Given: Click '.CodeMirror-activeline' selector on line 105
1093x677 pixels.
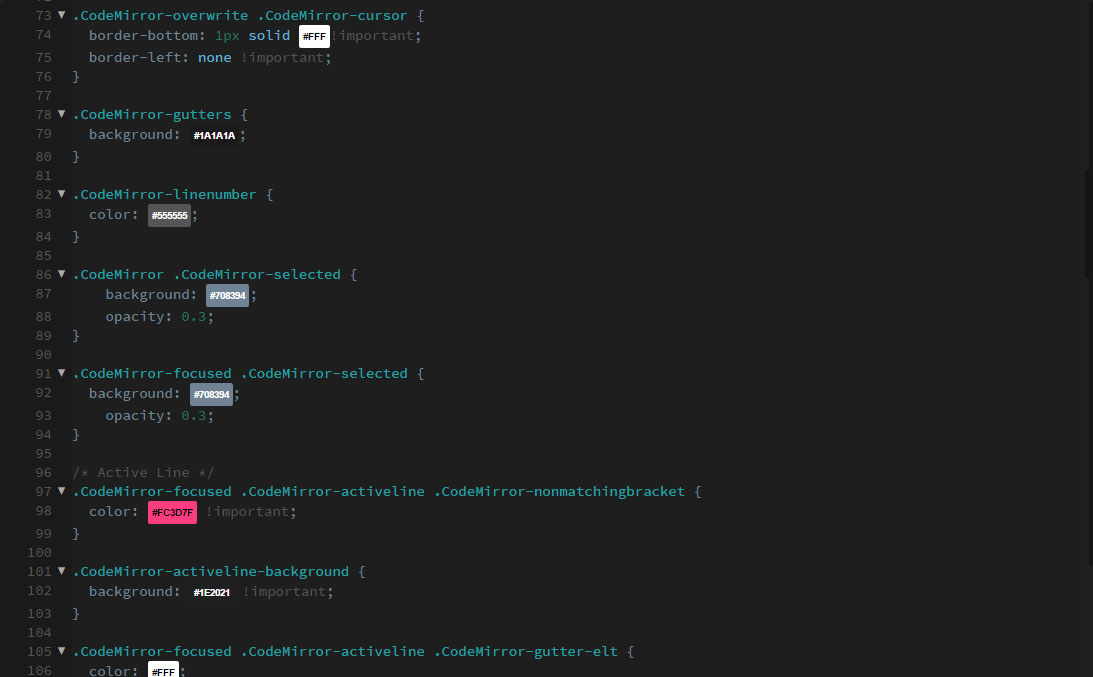Looking at the screenshot, I should [x=332, y=652].
